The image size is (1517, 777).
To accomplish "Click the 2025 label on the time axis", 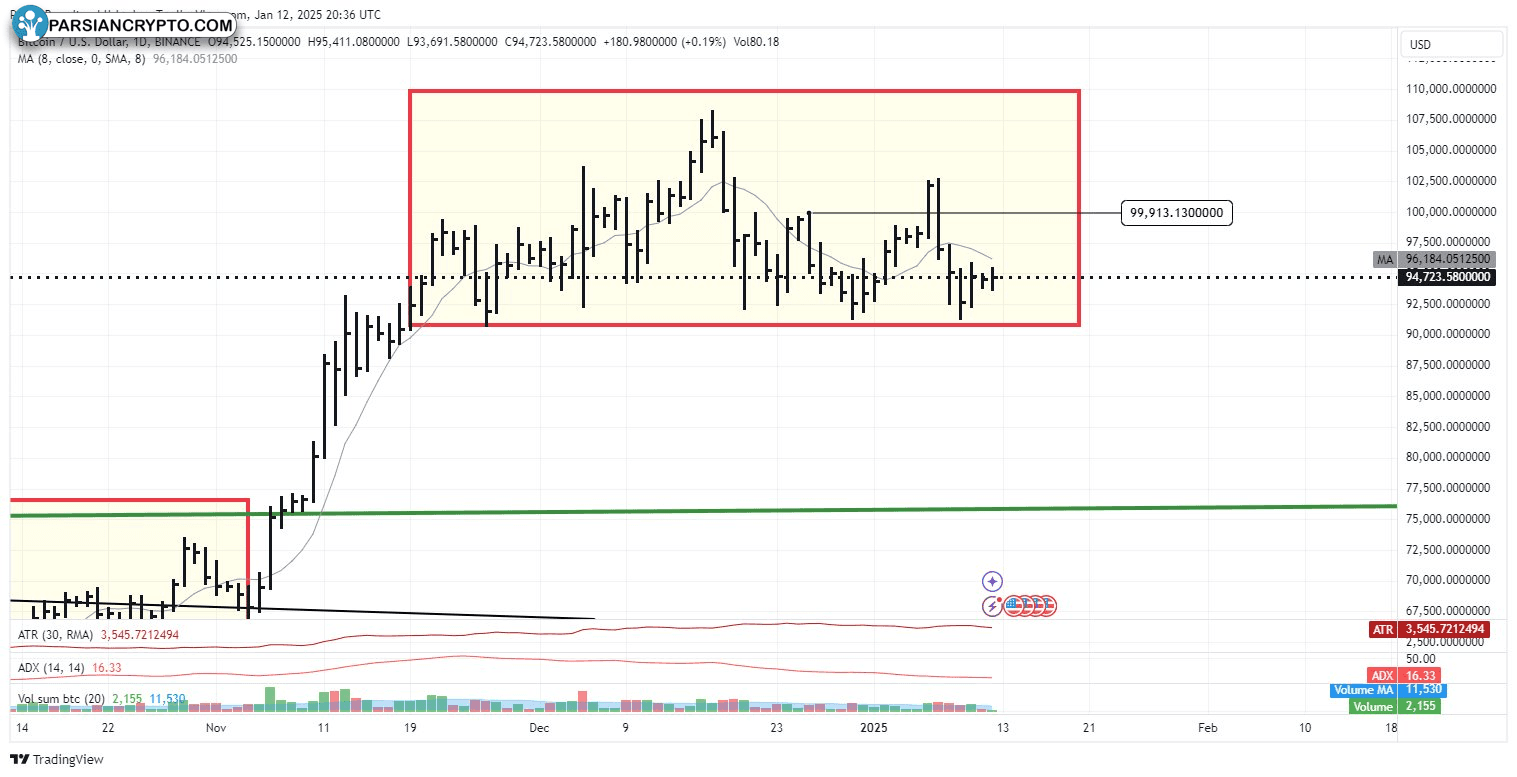I will (x=874, y=728).
